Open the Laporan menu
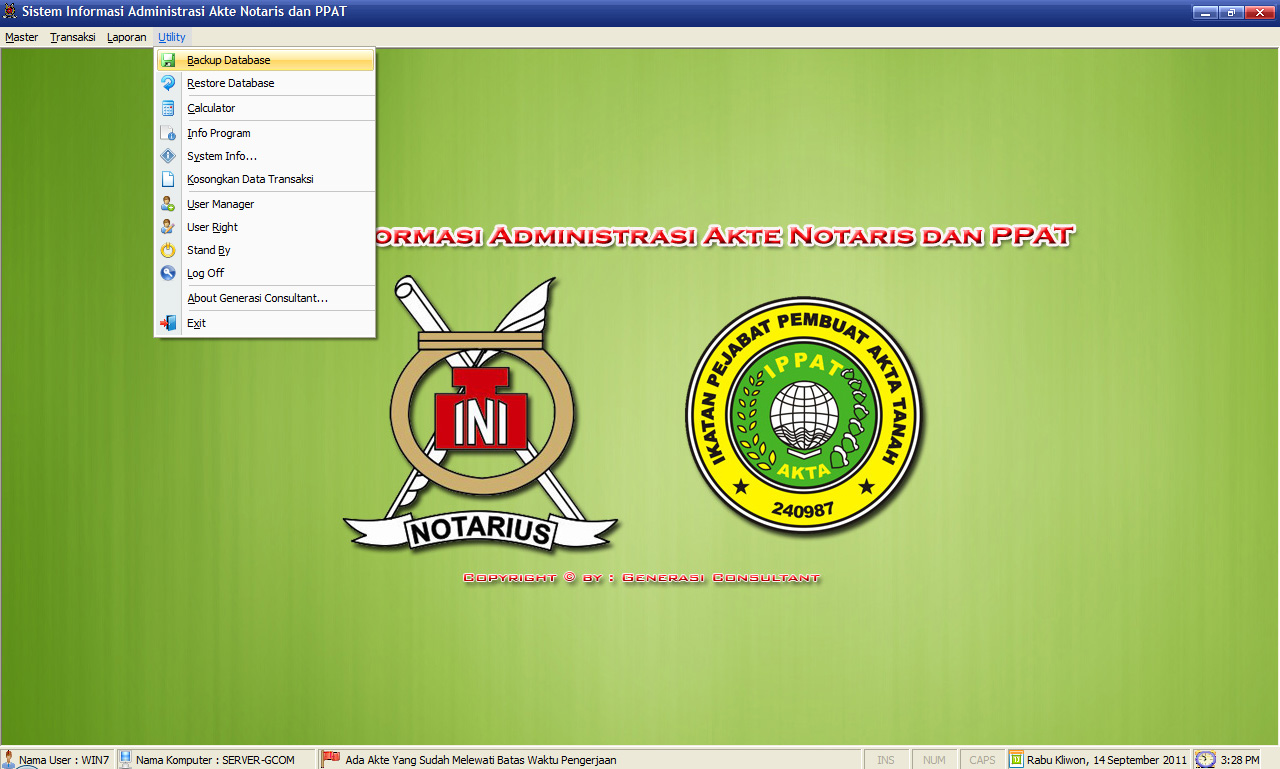1280x769 pixels. (x=127, y=37)
